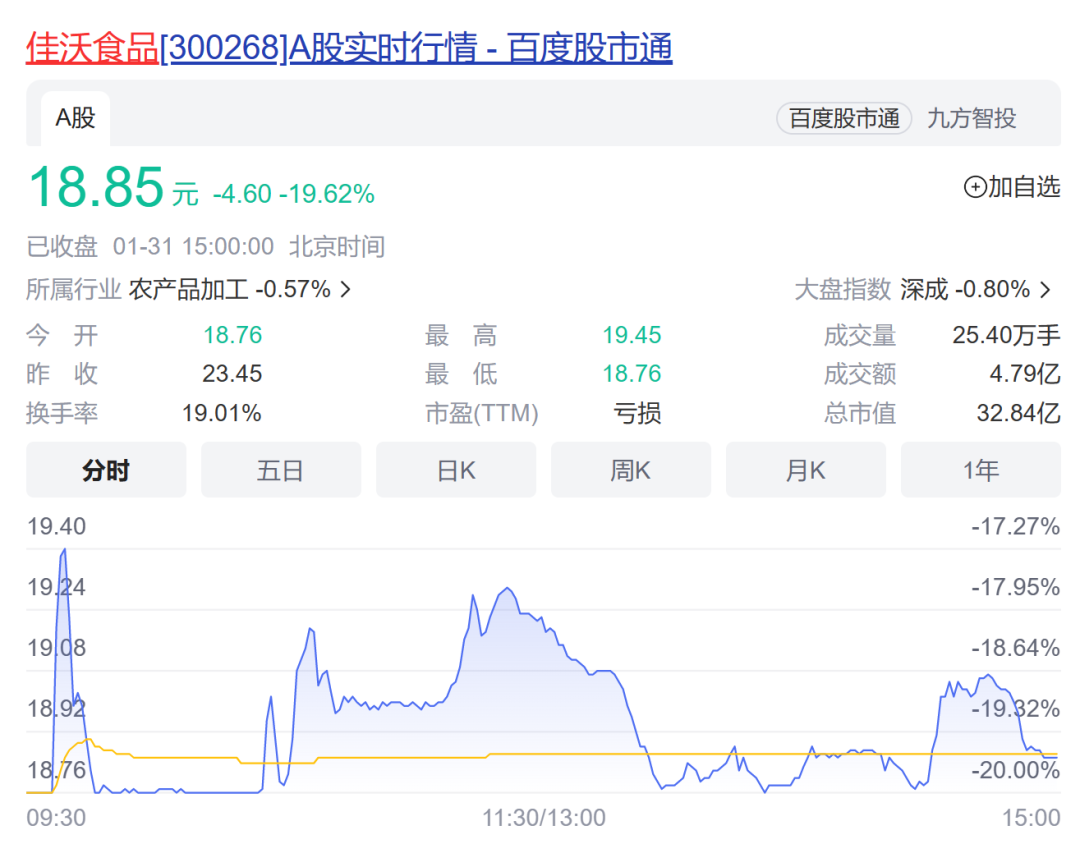Click 今开 value 18.76
Screen dimensions: 1080x844
(232, 335)
